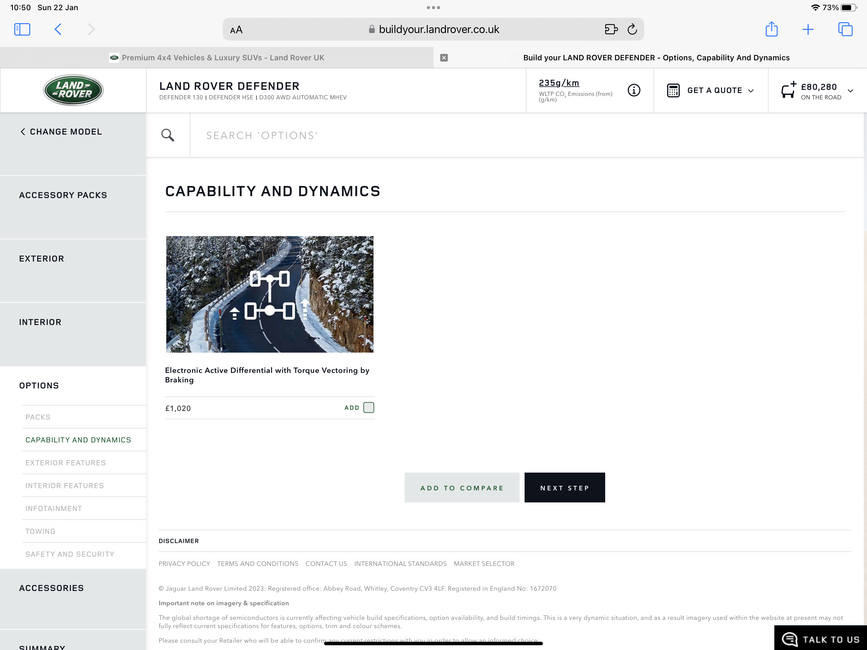Tick the Add checkbox for Electronic Active Differential
The width and height of the screenshot is (867, 650).
tap(369, 407)
